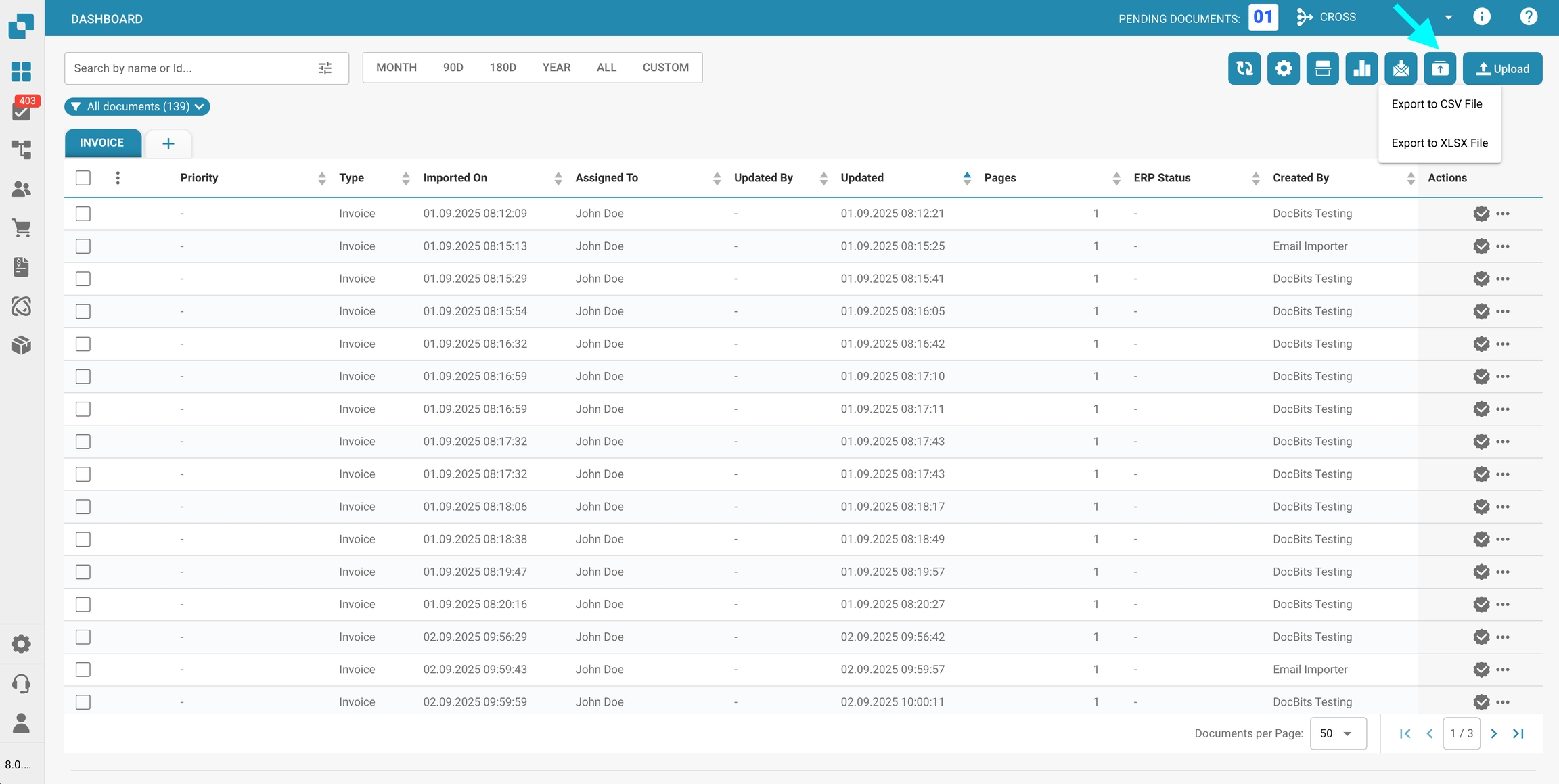The height and width of the screenshot is (784, 1559).
Task: Click the headset support icon in sidebar
Action: pos(22,684)
